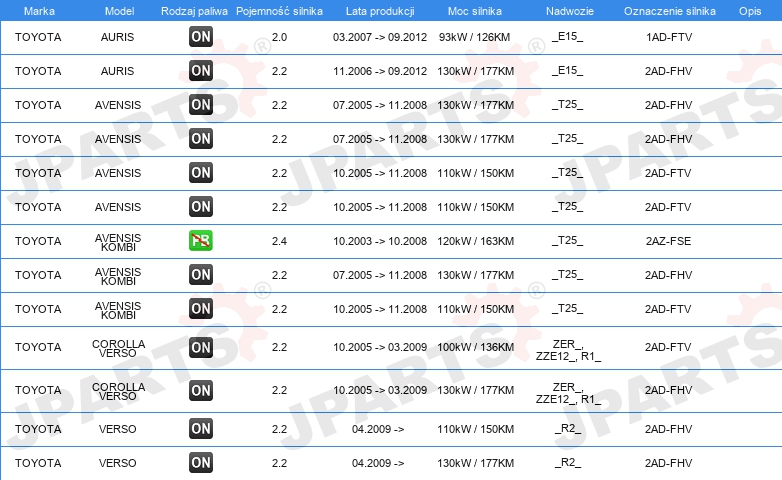This screenshot has width=782, height=480.
Task: Click the "Model" column header
Action: coord(119,11)
